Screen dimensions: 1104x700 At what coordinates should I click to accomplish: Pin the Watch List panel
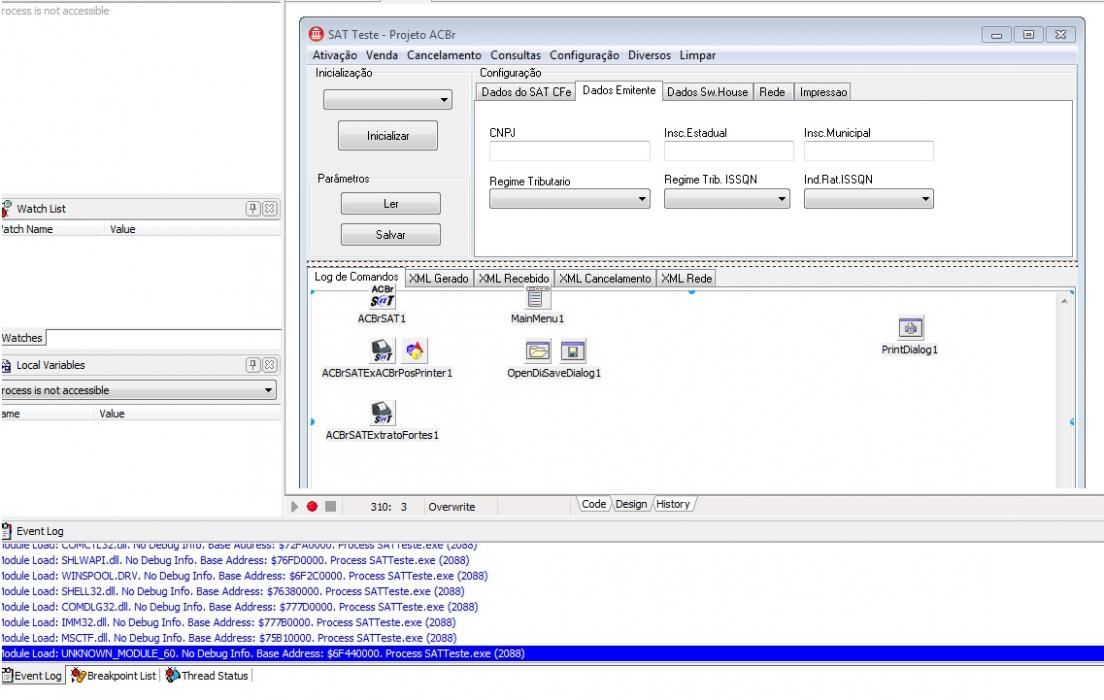253,208
